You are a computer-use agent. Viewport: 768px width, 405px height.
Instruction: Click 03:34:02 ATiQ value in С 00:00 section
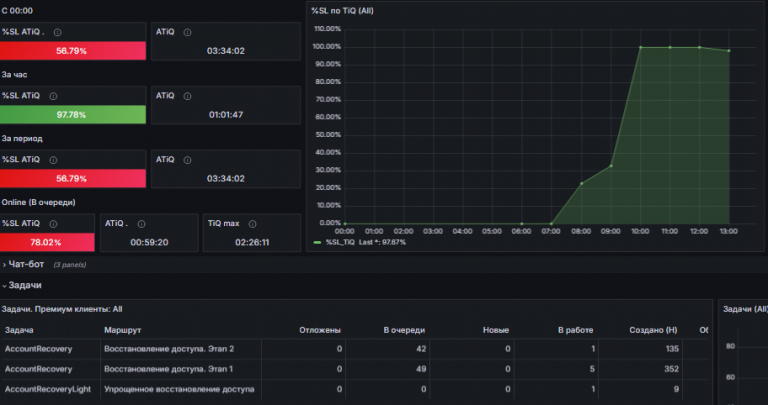(x=226, y=51)
